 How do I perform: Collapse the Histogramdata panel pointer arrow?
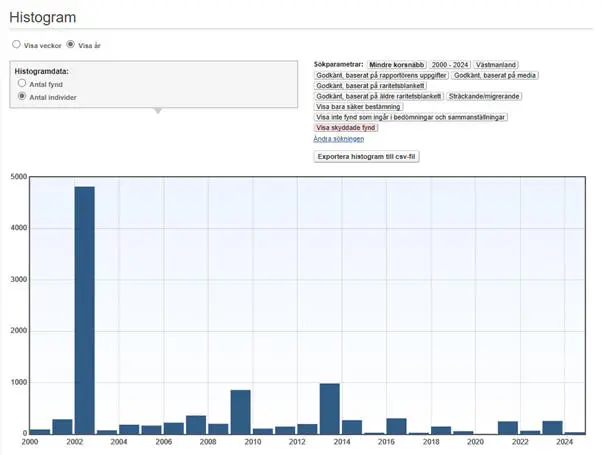point(155,110)
